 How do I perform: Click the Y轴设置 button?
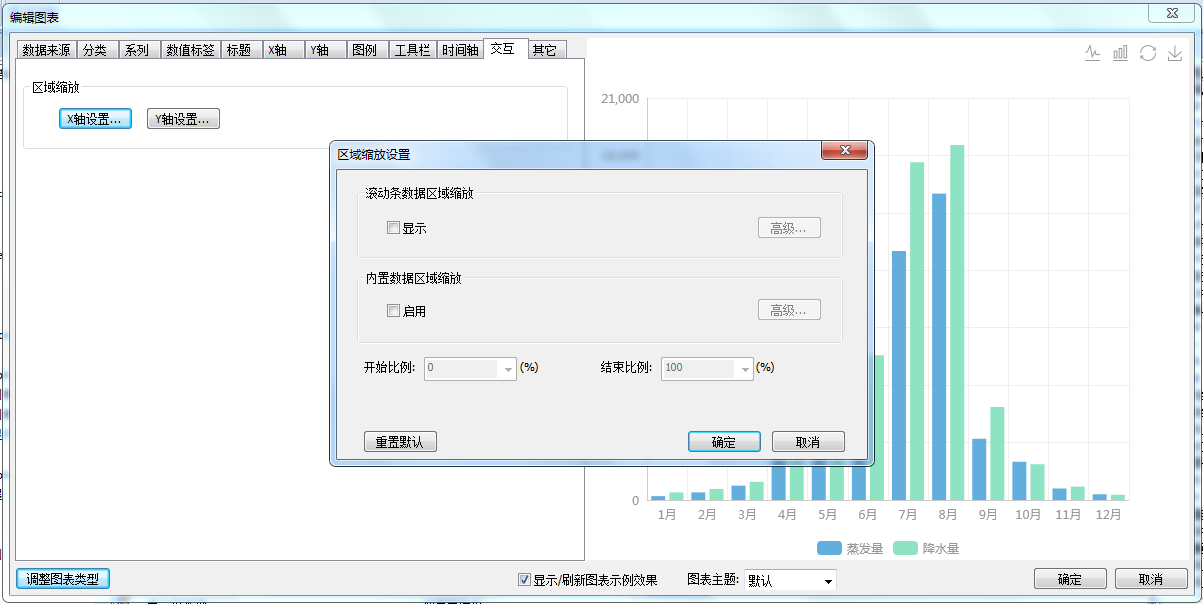(x=183, y=119)
